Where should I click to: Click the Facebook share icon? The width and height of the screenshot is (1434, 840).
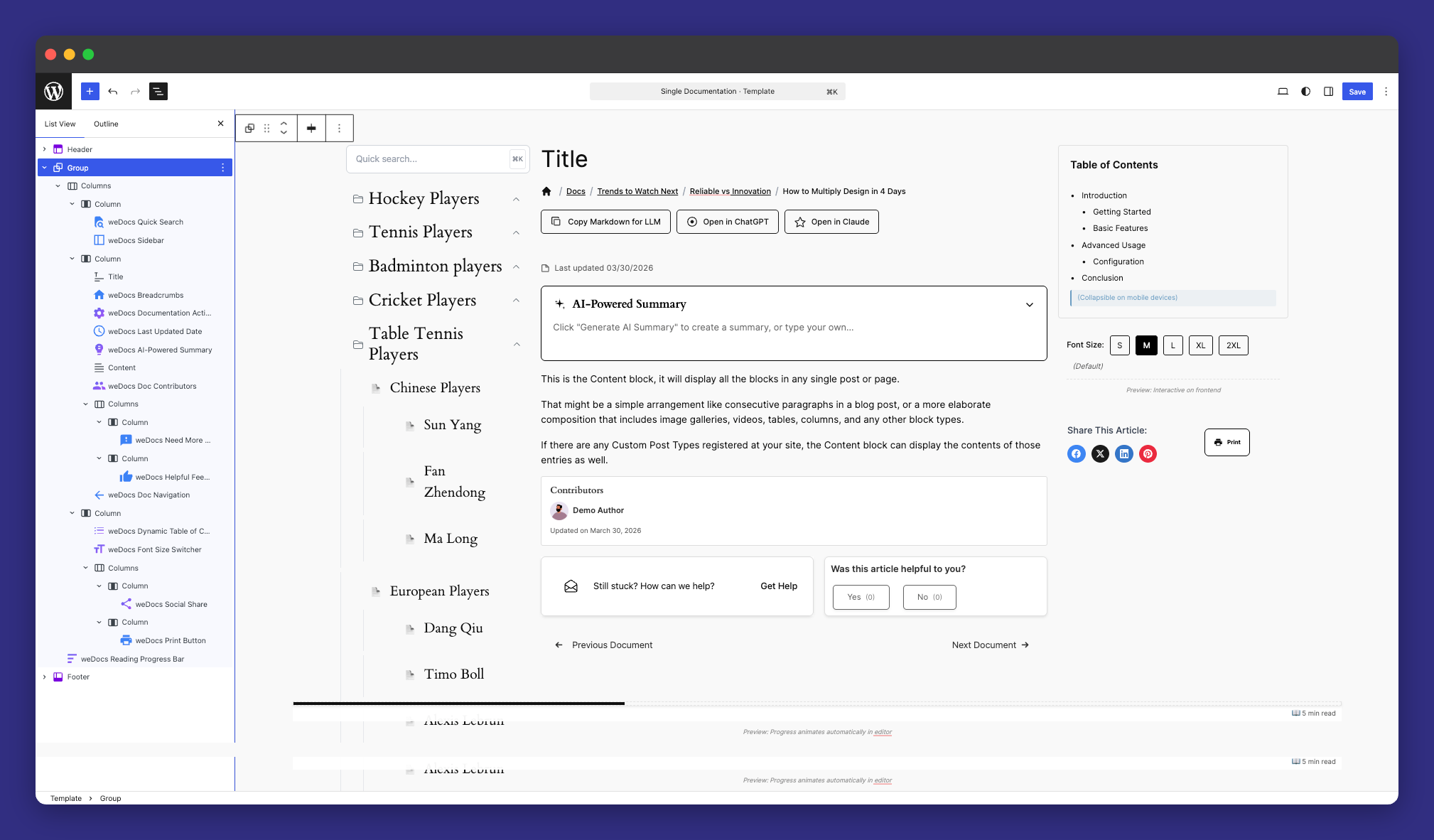(1076, 453)
